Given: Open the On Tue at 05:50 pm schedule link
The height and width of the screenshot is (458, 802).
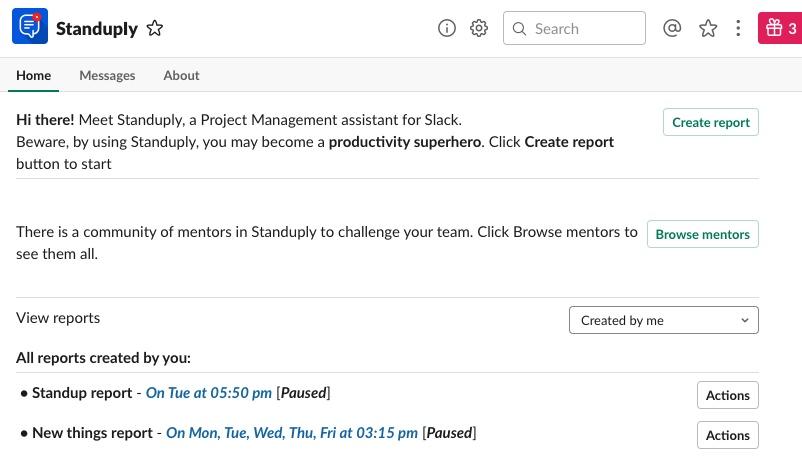Looking at the screenshot, I should (x=209, y=393).
